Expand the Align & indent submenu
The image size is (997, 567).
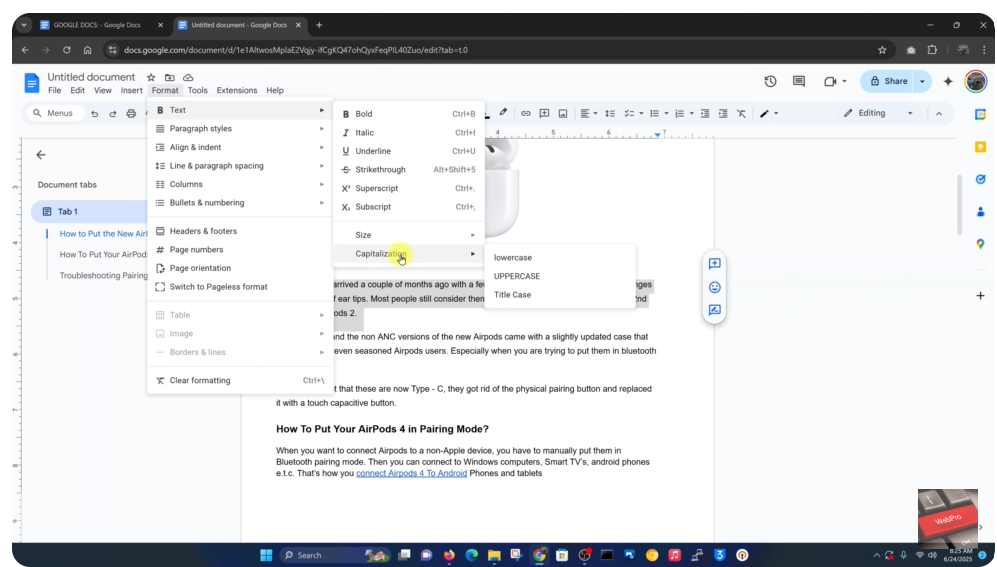(x=240, y=147)
